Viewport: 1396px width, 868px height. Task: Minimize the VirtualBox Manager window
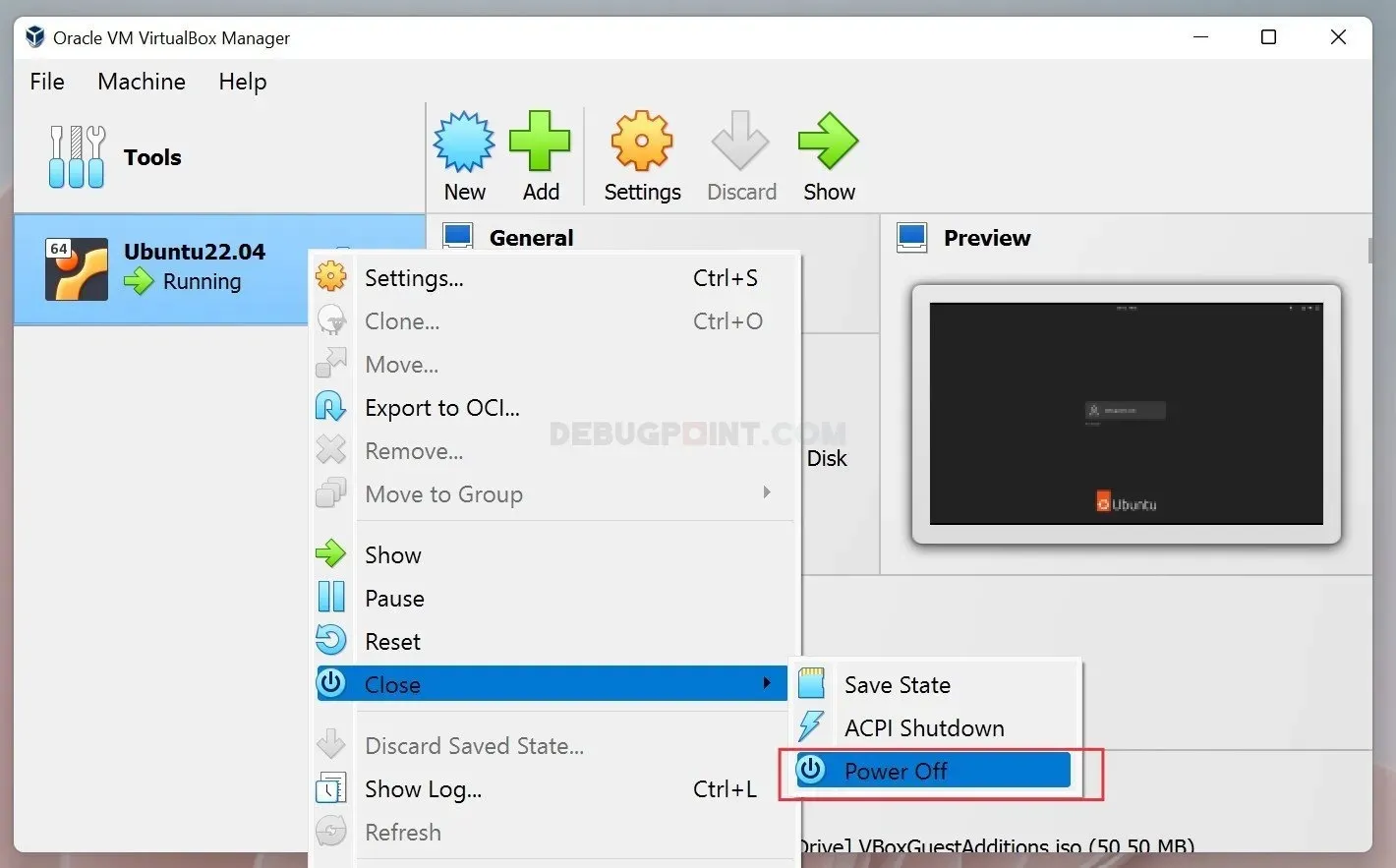click(1200, 37)
